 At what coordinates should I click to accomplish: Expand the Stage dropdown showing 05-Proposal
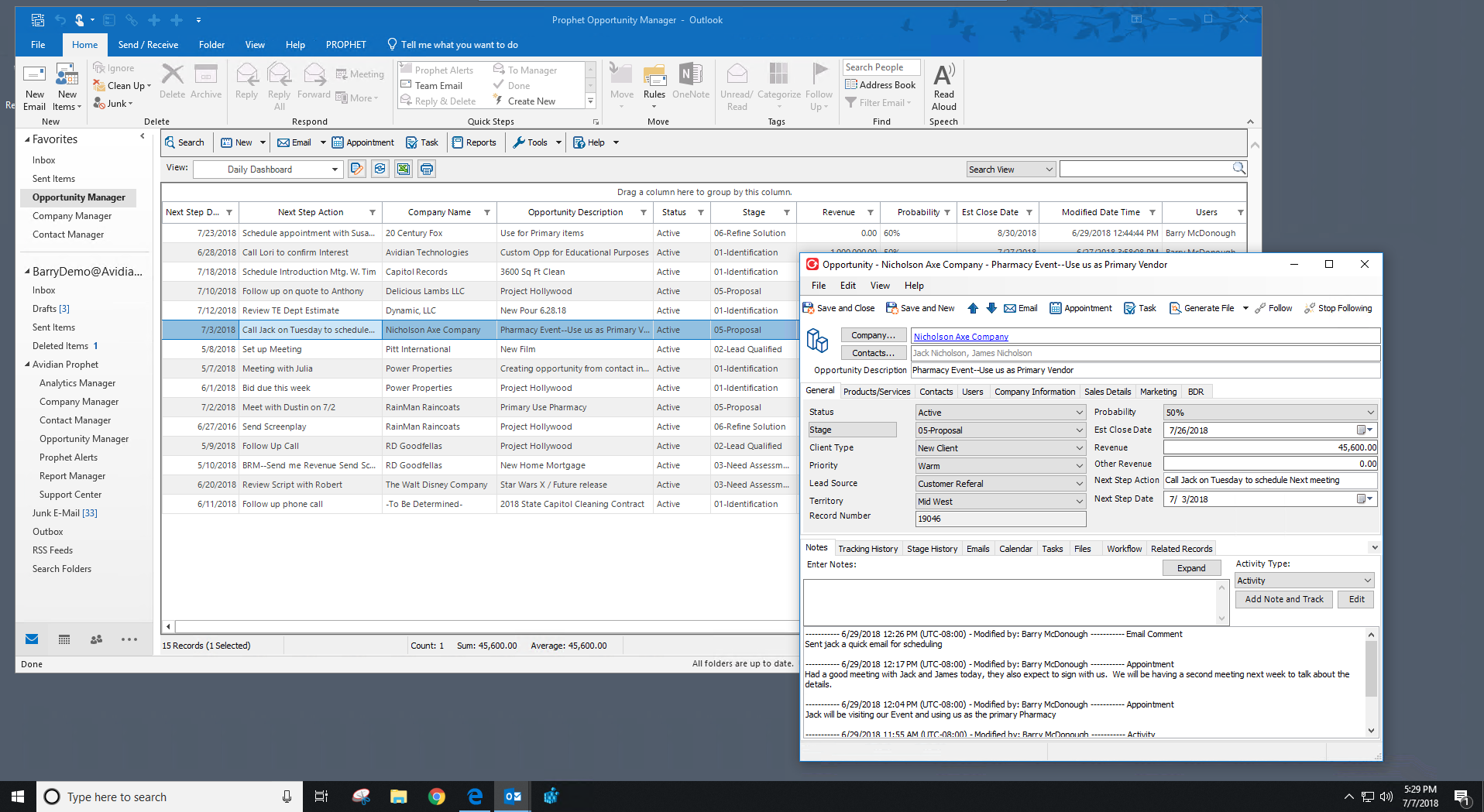1079,430
